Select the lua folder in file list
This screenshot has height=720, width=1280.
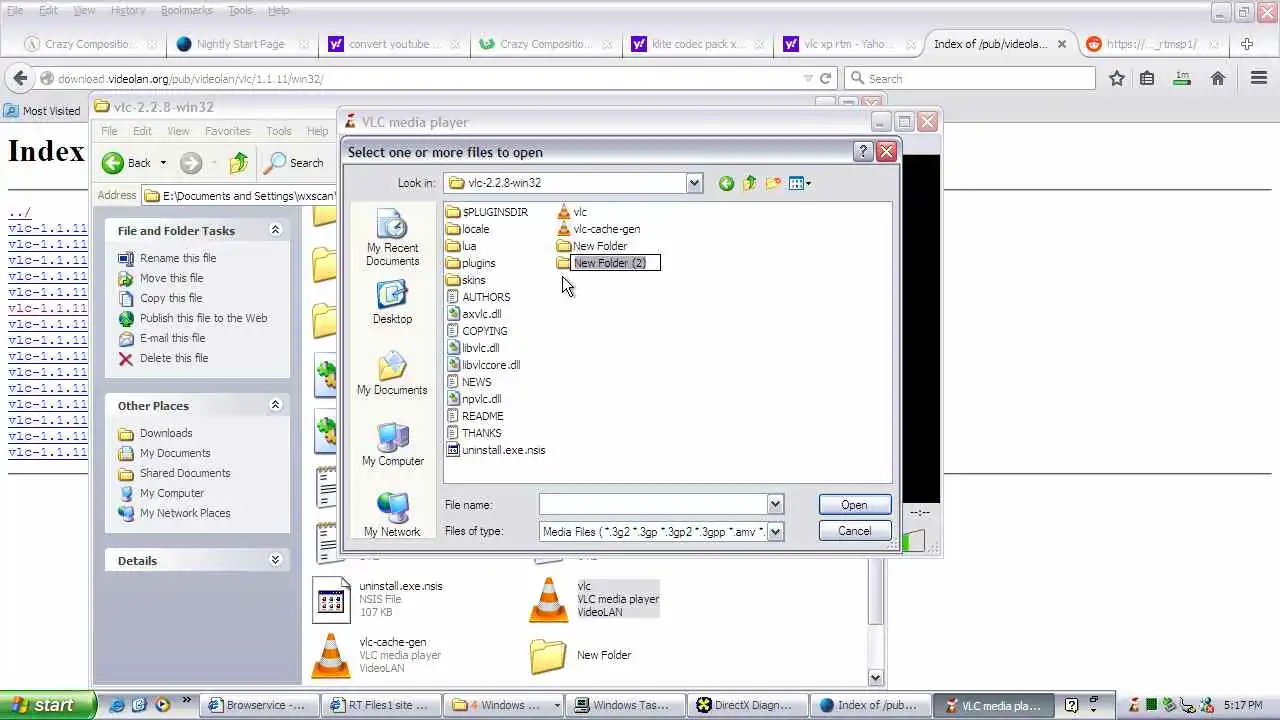pos(461,246)
